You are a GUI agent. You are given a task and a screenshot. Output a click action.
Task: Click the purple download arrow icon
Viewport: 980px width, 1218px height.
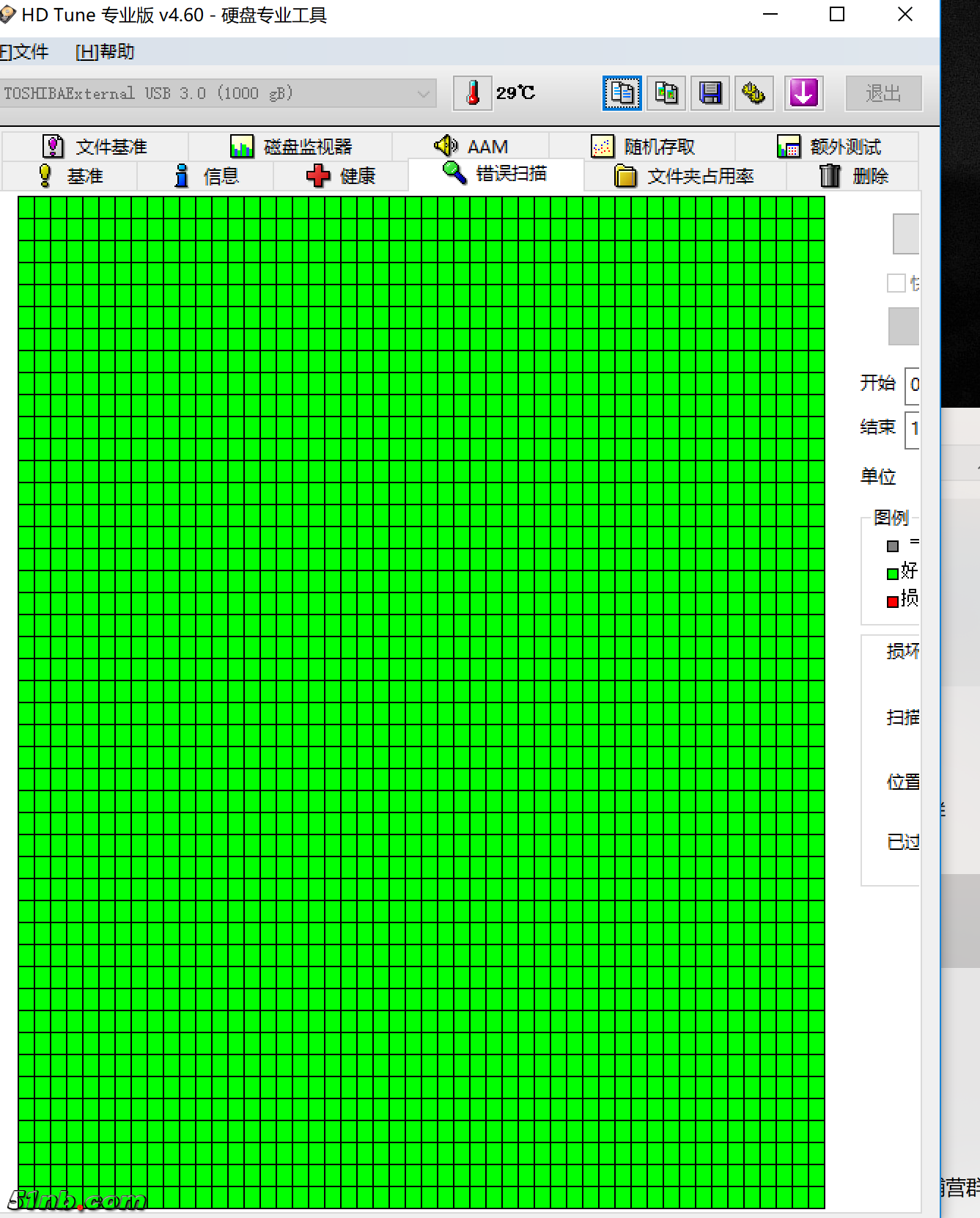click(804, 93)
